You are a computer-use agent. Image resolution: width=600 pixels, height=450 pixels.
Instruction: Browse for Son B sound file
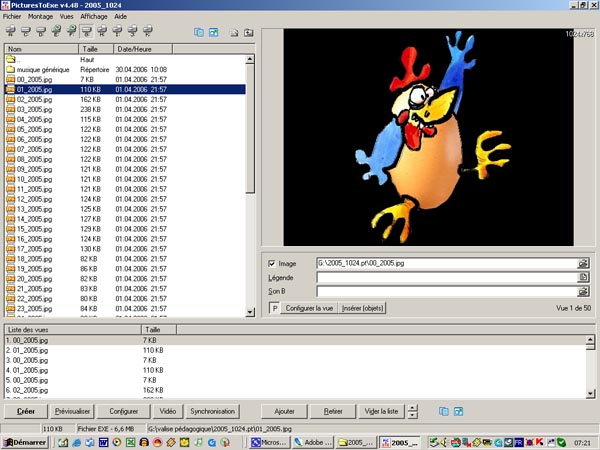(x=583, y=292)
